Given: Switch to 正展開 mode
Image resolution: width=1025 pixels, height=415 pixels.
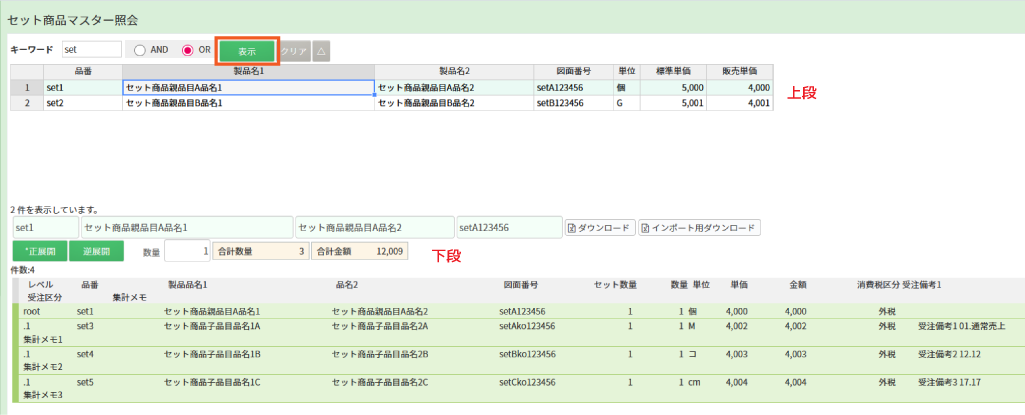Looking at the screenshot, I should tap(39, 252).
